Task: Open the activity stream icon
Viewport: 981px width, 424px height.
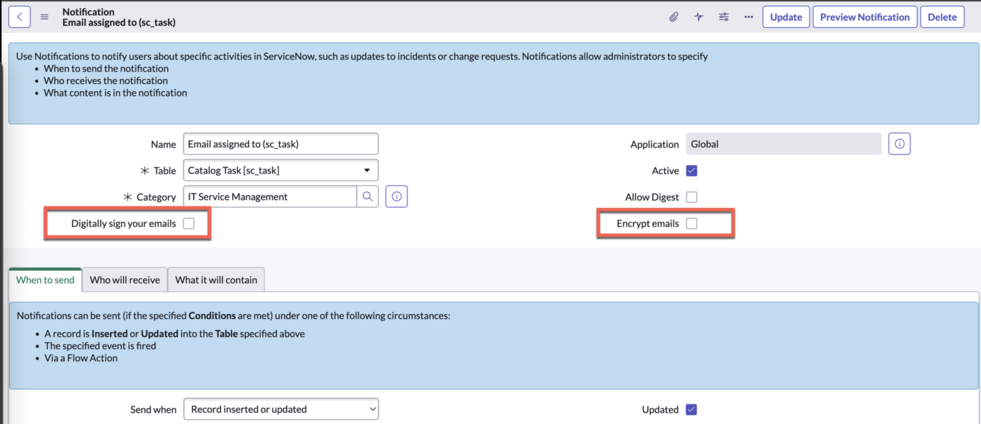Action: pyautogui.click(x=698, y=17)
